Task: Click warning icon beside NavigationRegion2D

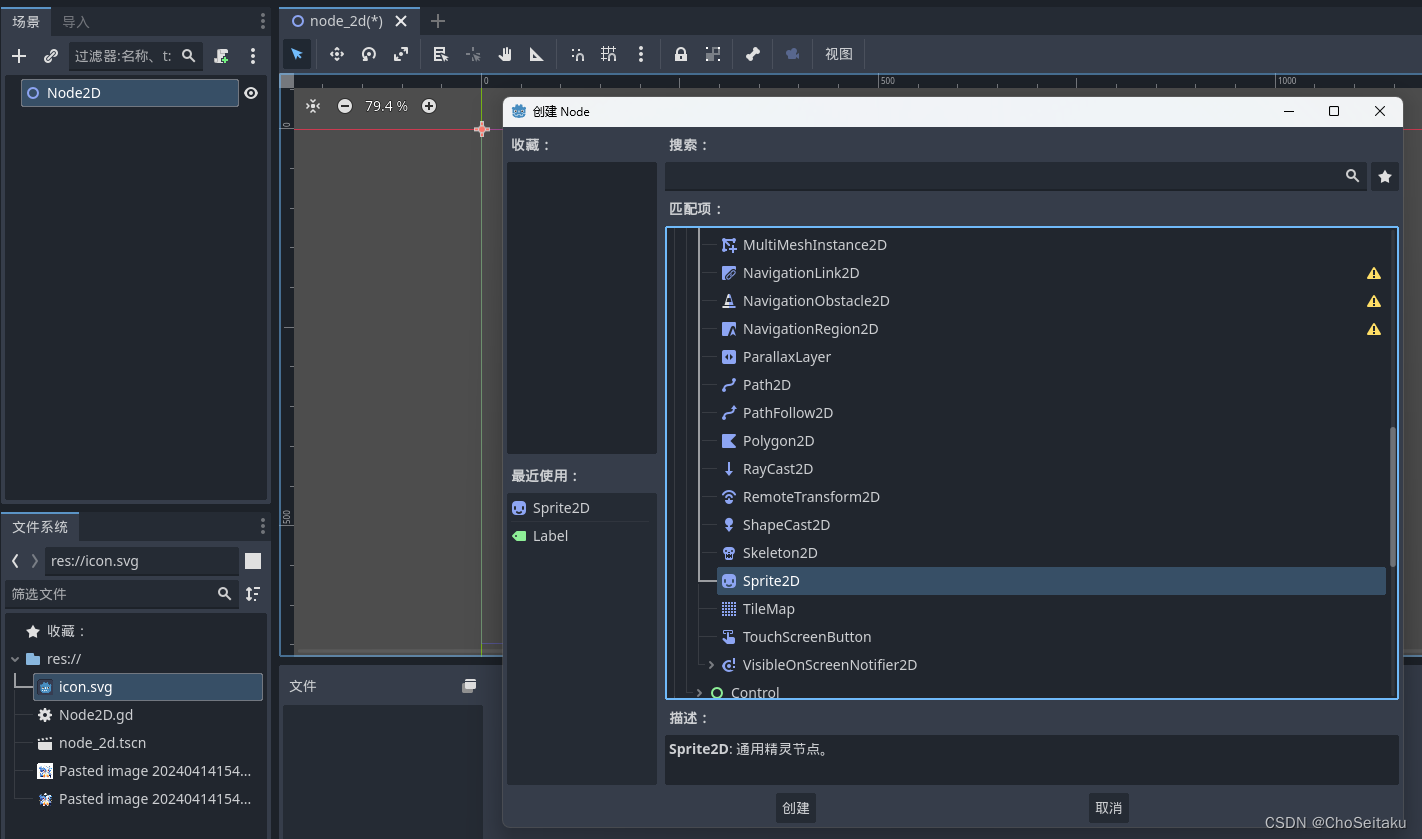Action: point(1374,329)
